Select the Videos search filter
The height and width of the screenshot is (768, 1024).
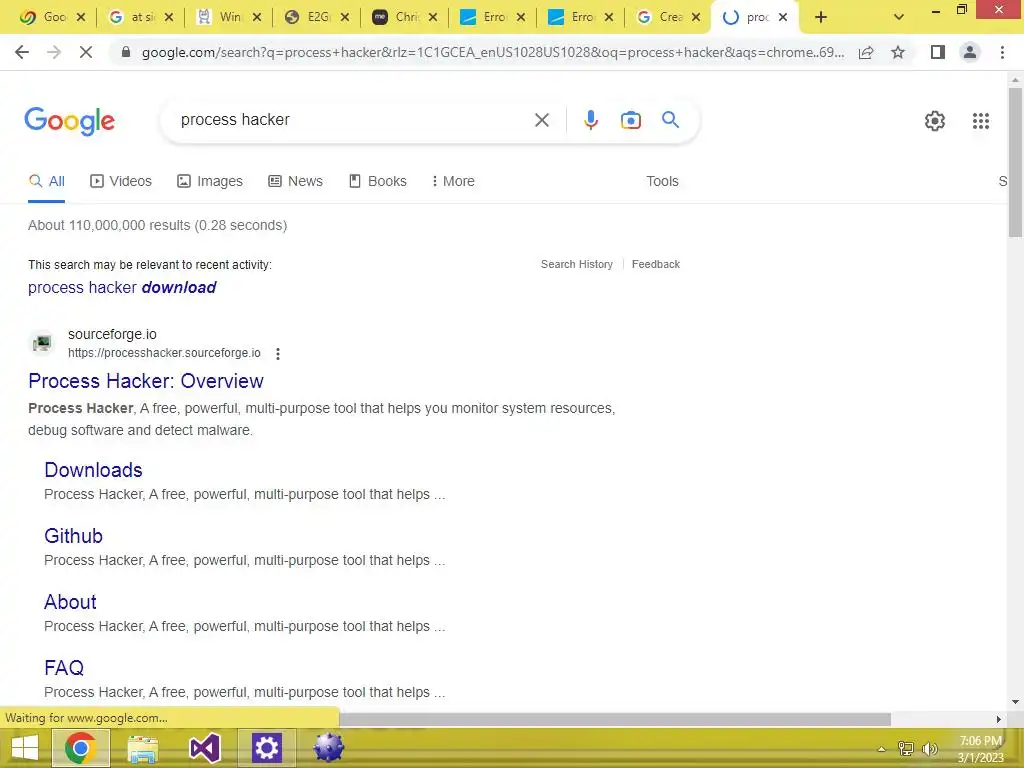[121, 181]
